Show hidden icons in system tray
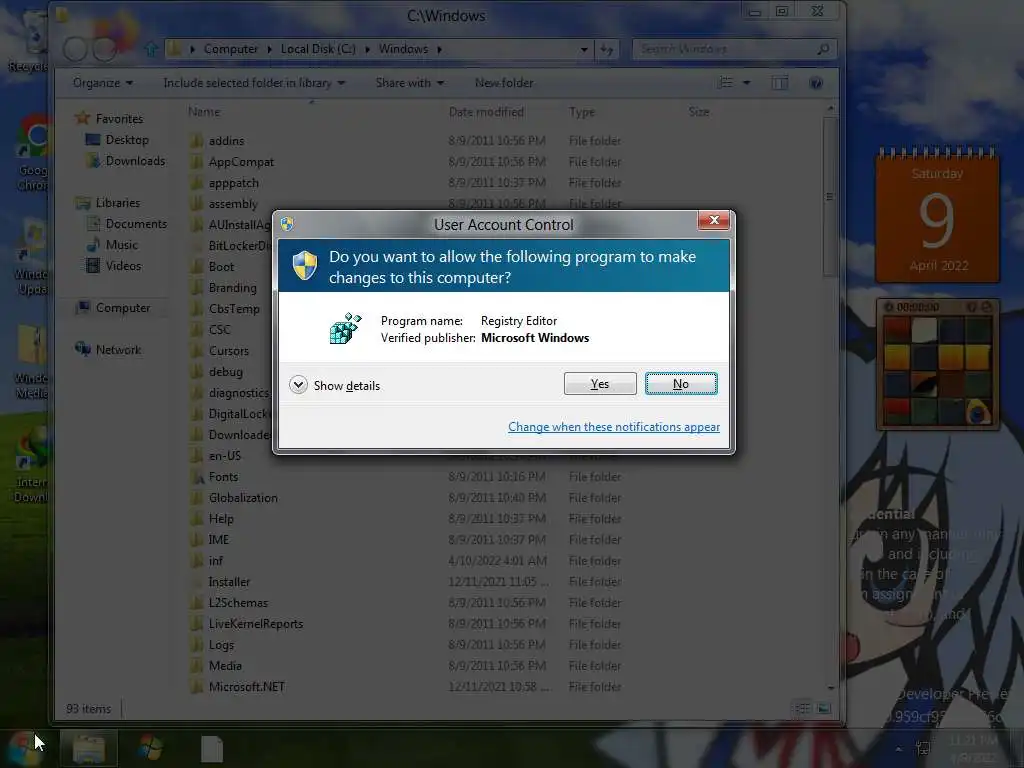The image size is (1024, 768). pos(899,749)
